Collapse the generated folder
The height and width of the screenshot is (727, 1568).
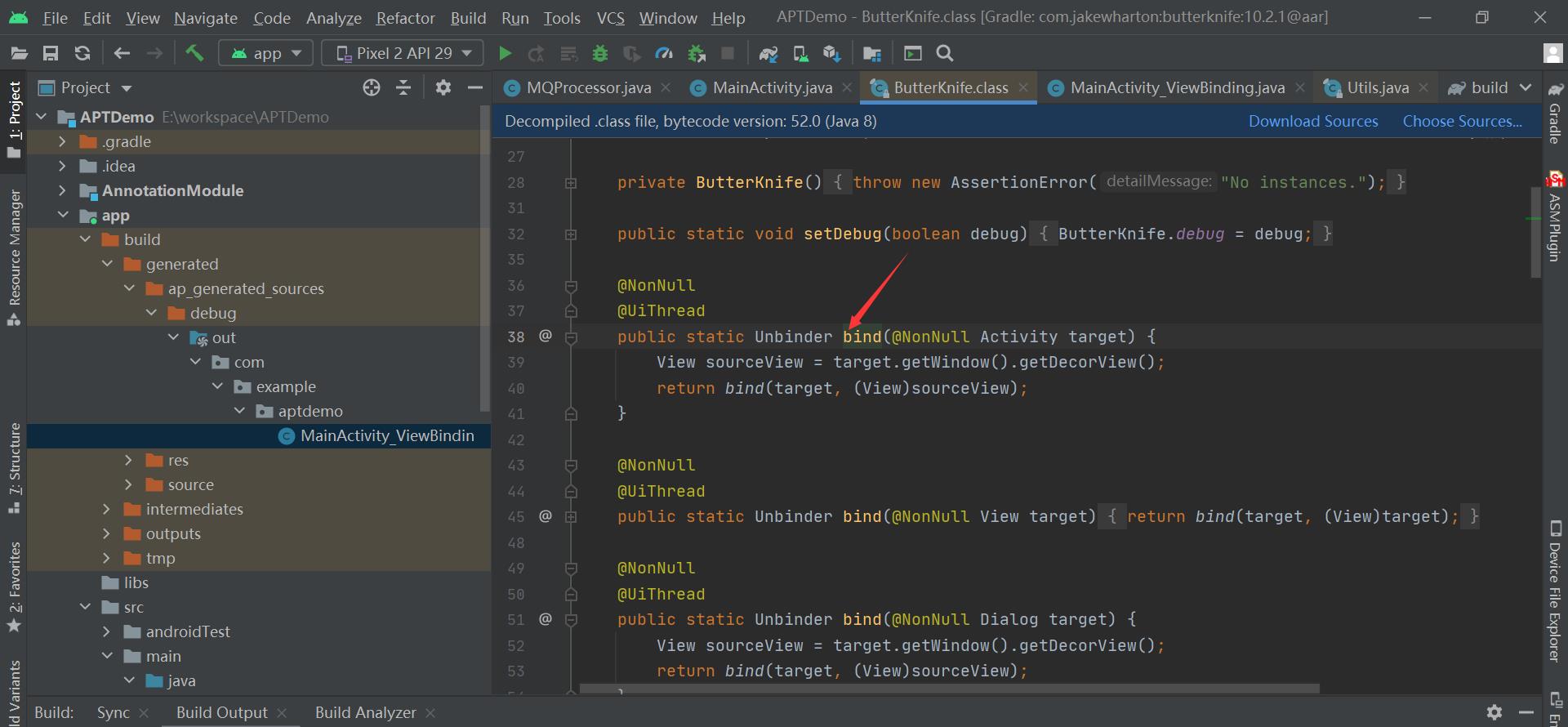pos(107,264)
